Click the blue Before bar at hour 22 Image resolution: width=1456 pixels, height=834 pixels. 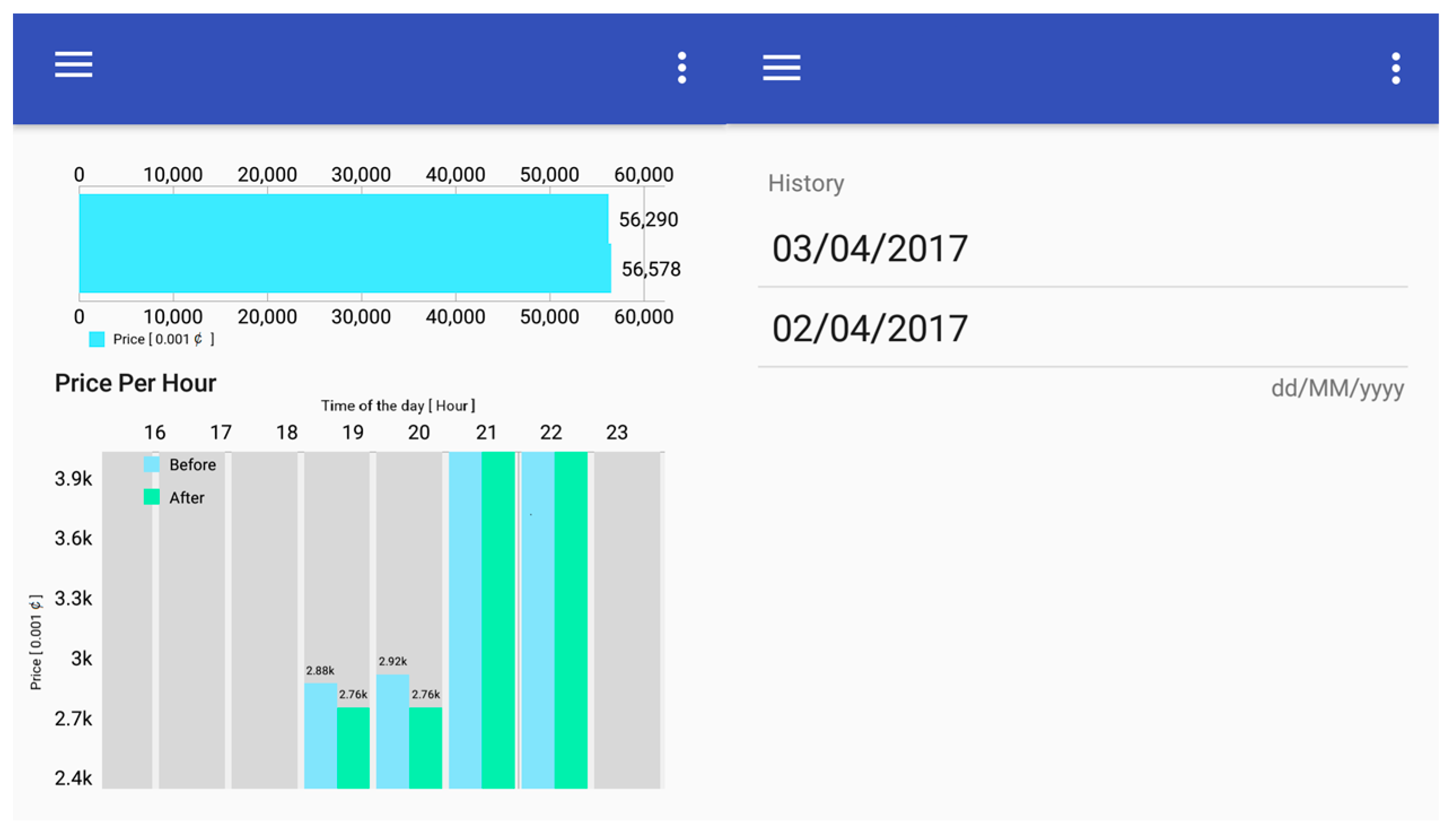(537, 620)
